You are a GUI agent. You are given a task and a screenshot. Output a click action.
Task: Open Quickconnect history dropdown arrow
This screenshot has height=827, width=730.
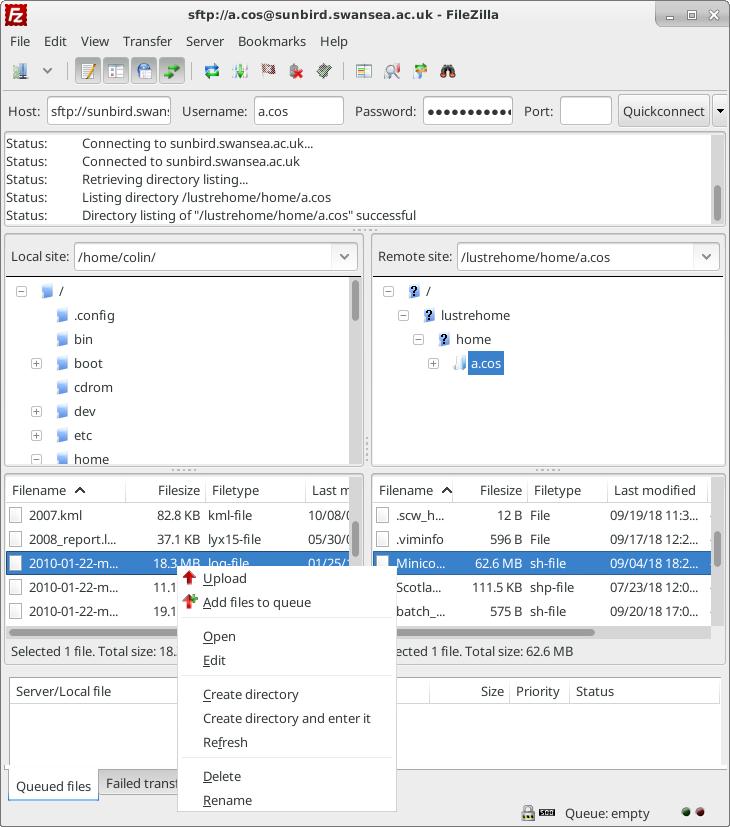pos(721,111)
